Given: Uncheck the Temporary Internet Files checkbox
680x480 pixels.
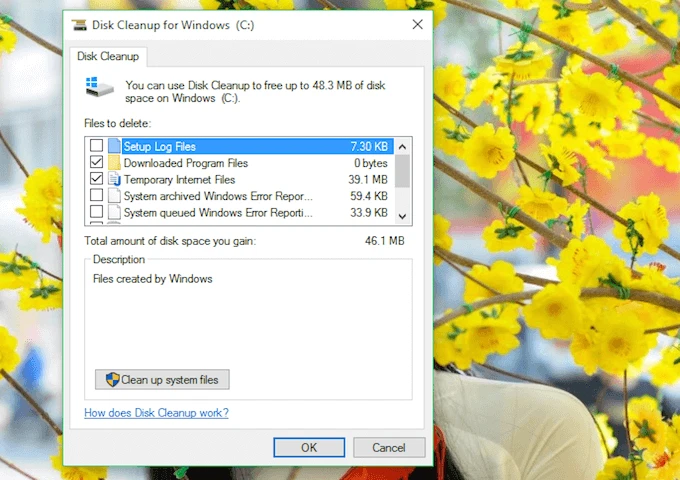Looking at the screenshot, I should point(96,179).
